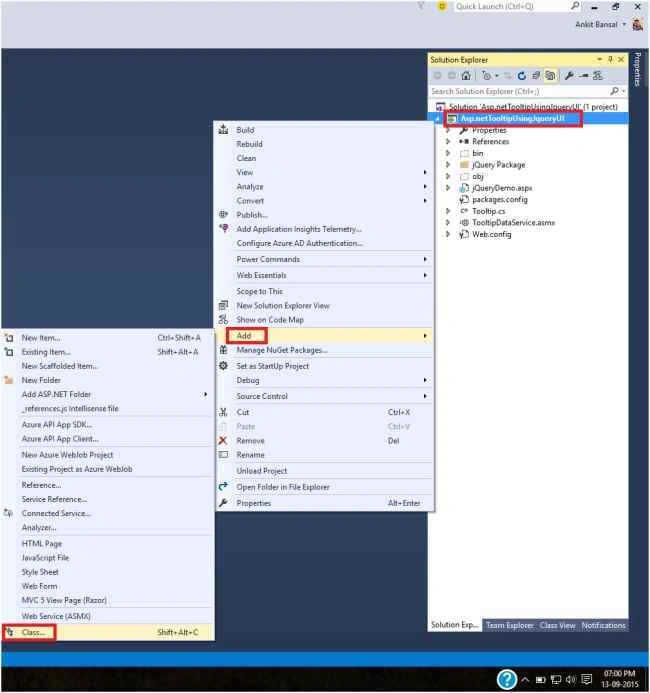Open the Solution Explorer window options dropdown

coord(600,59)
